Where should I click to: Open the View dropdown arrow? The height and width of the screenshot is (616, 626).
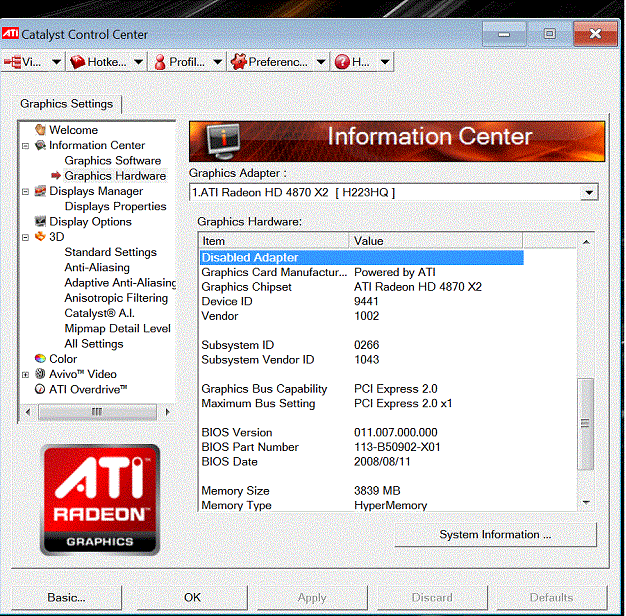pos(56,62)
